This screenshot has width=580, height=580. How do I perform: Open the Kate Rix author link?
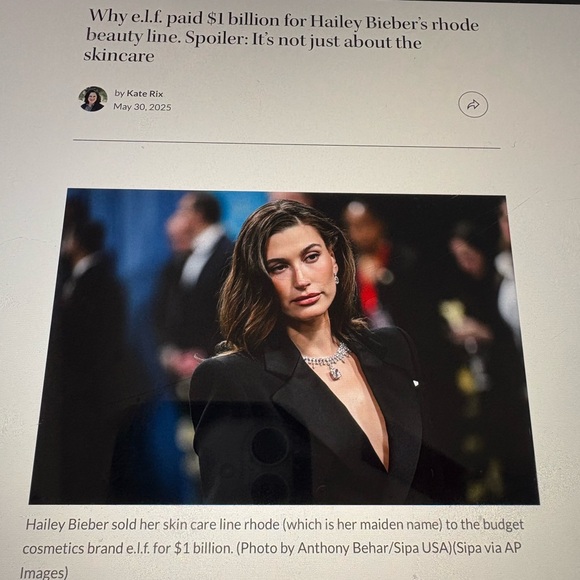pos(145,94)
